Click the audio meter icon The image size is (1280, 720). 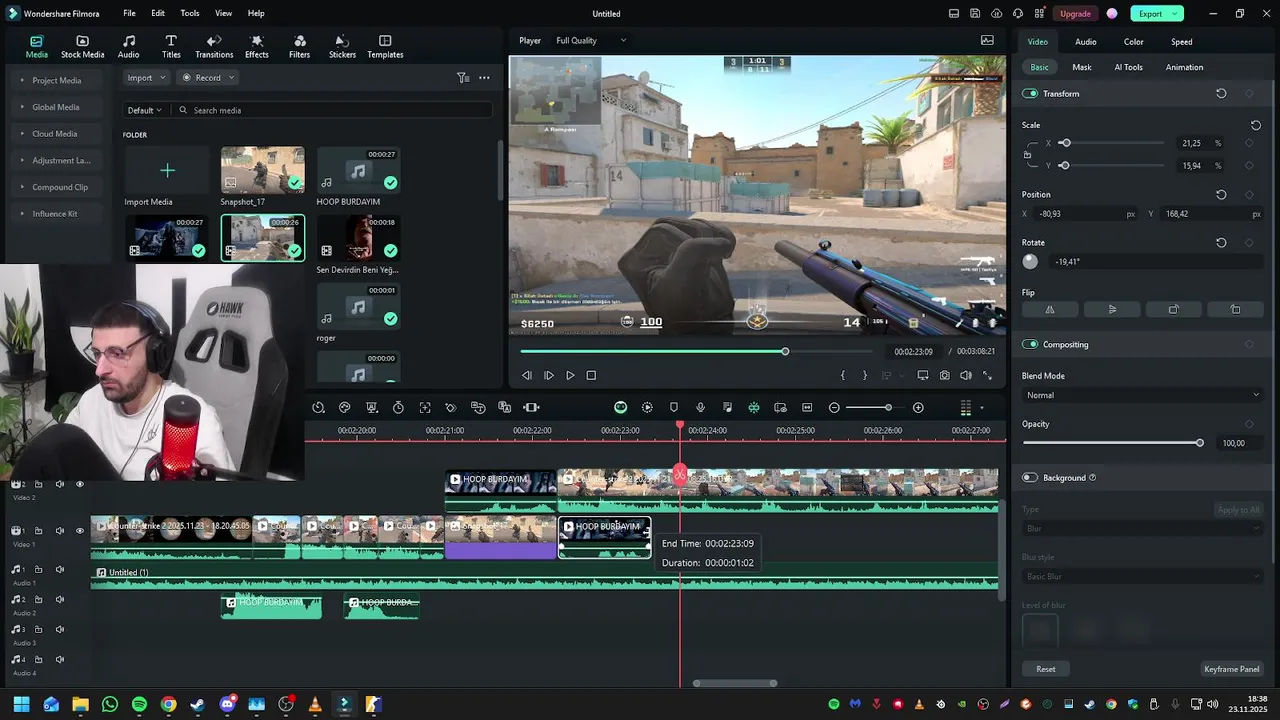(965, 407)
